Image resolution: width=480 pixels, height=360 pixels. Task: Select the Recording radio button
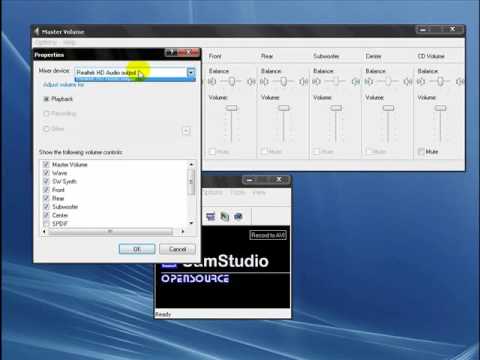tap(47, 114)
